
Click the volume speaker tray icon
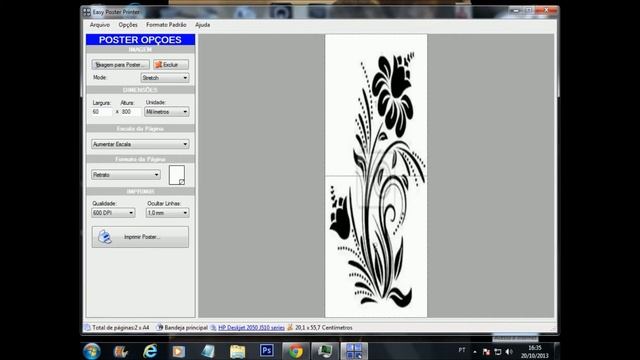(509, 351)
